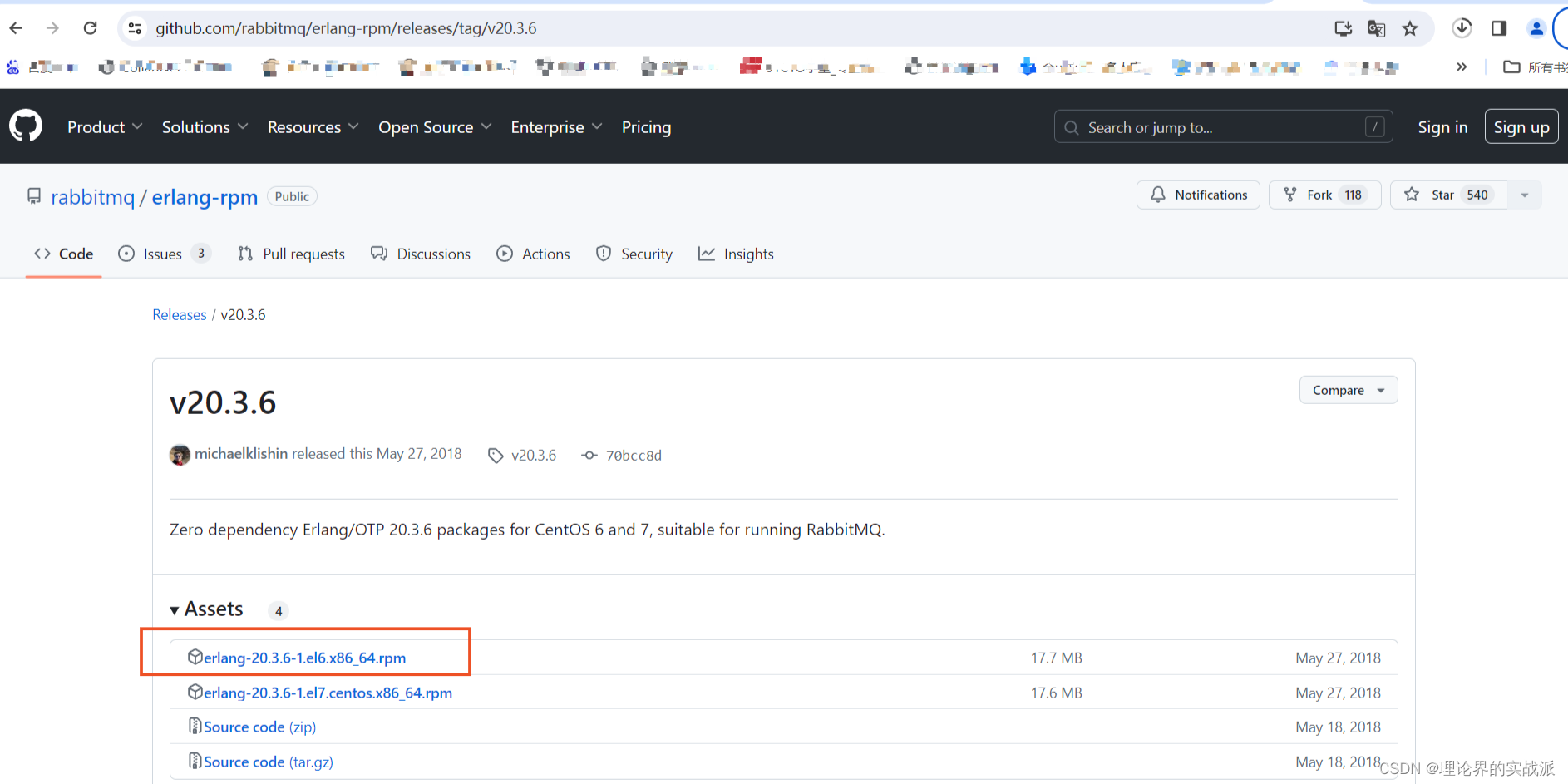Open michaelklishin's avatar image
Viewport: 1568px width, 784px height.
(180, 455)
